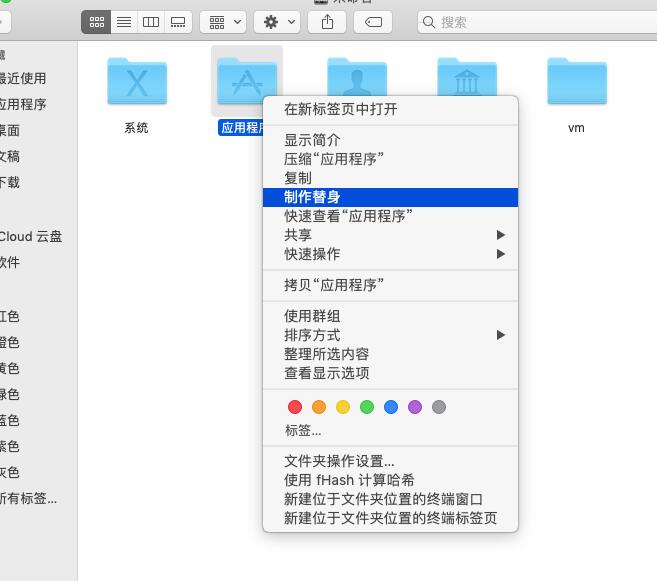Open 最近使用 in sidebar
This screenshot has height=581, width=657.
[x=39, y=78]
